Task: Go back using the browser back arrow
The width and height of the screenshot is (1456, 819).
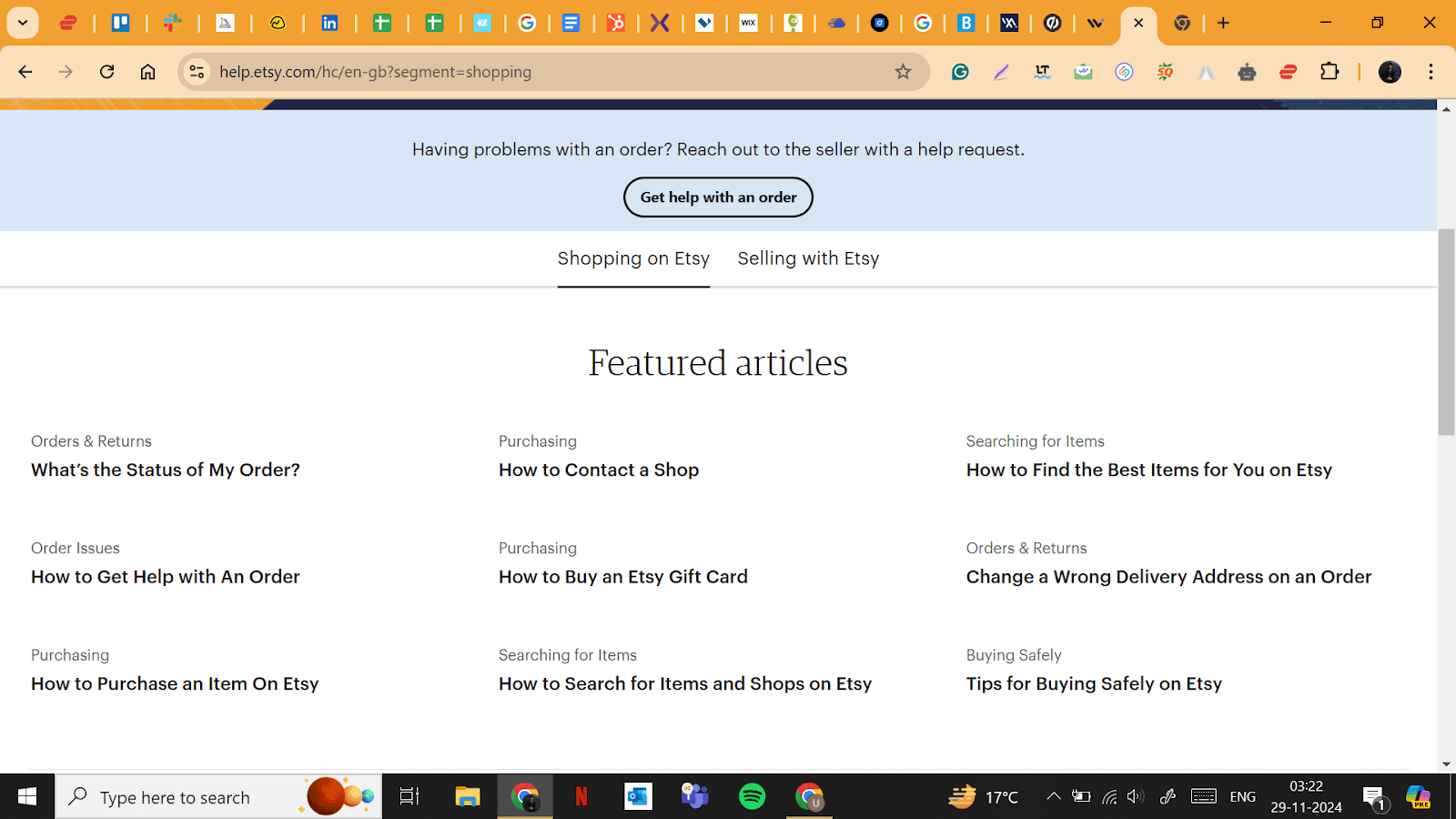Action: click(25, 72)
